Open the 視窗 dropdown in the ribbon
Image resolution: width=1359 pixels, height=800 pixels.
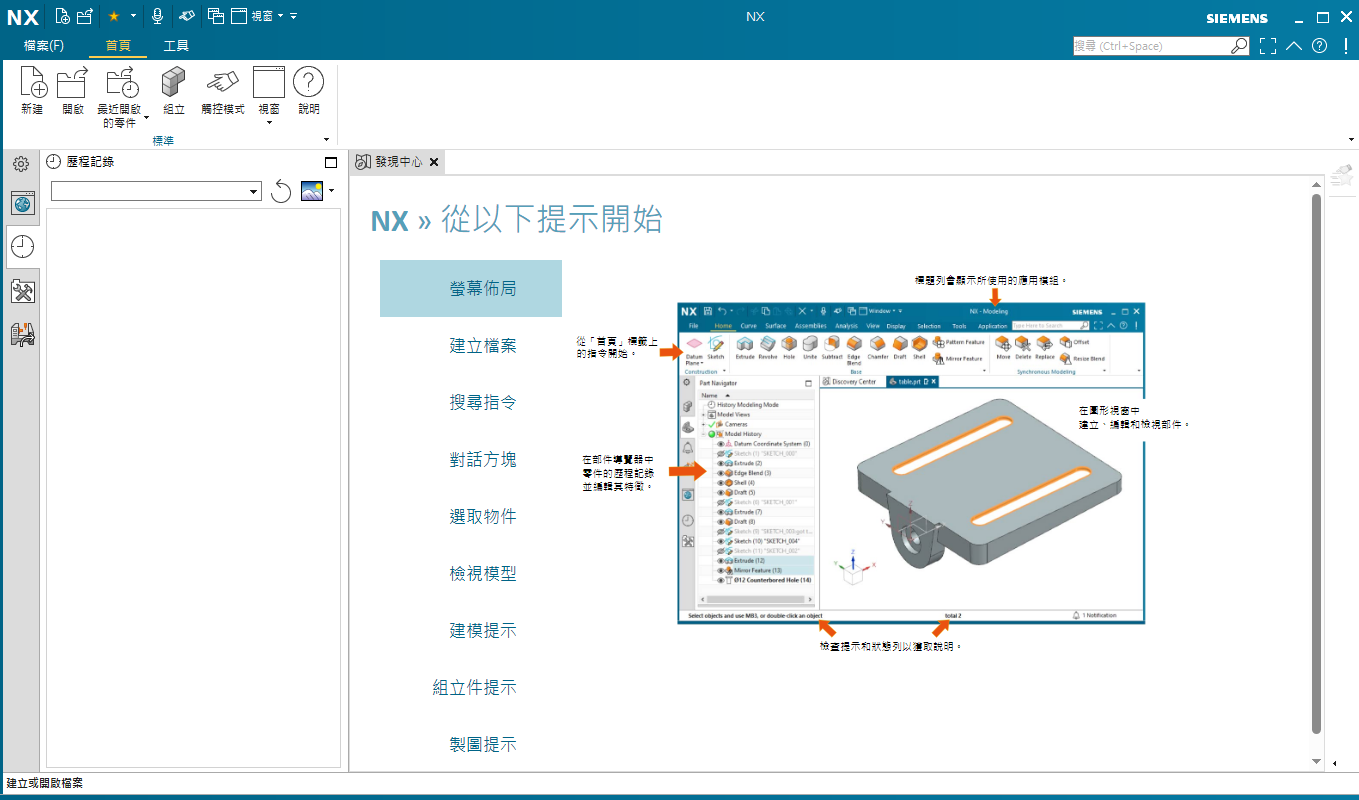click(268, 122)
